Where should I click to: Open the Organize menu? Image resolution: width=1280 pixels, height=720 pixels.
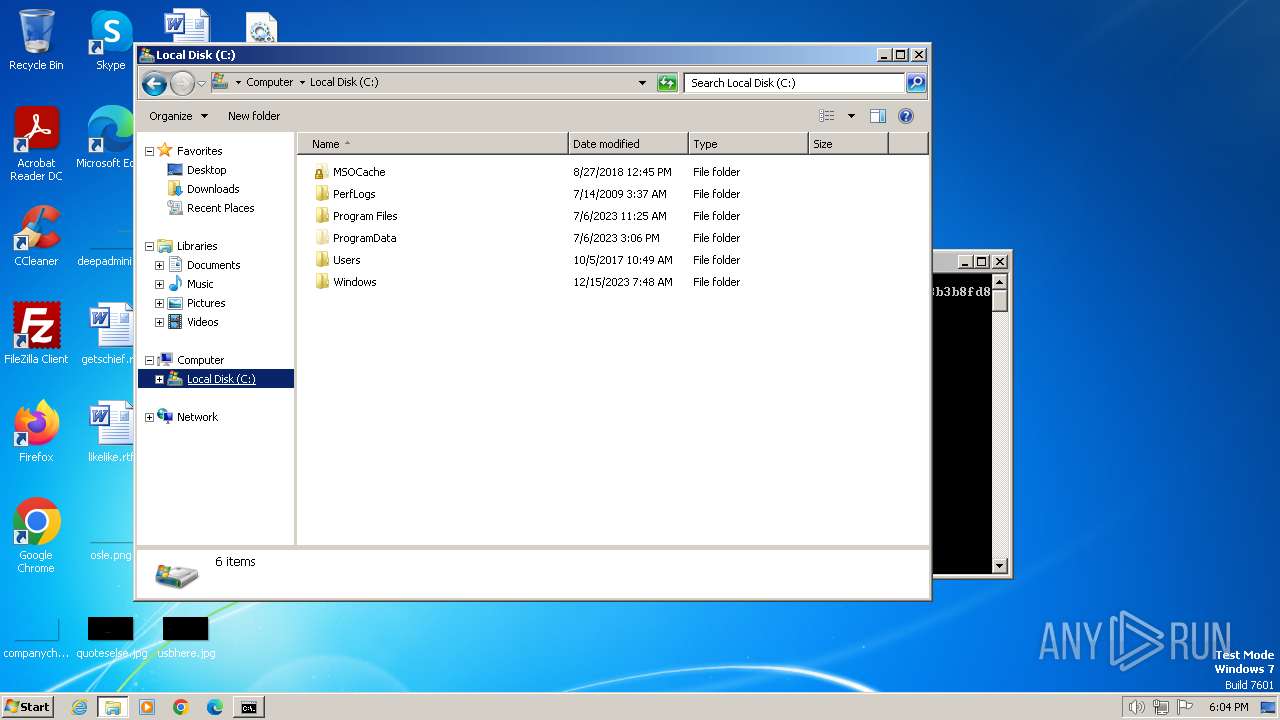[x=179, y=116]
